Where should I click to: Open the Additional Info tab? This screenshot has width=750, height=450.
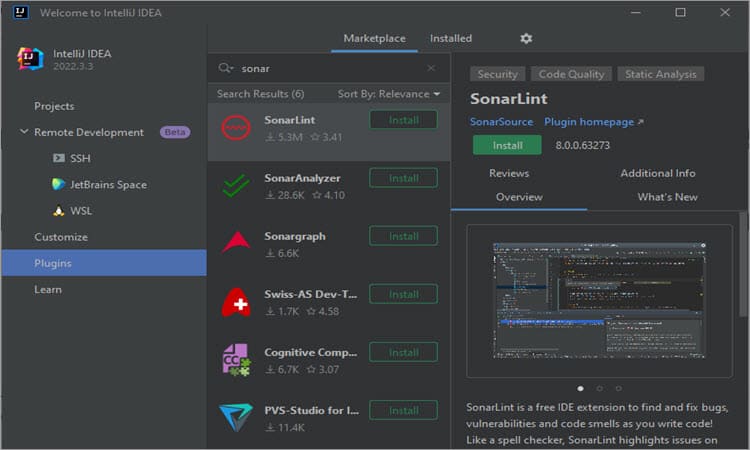[658, 173]
